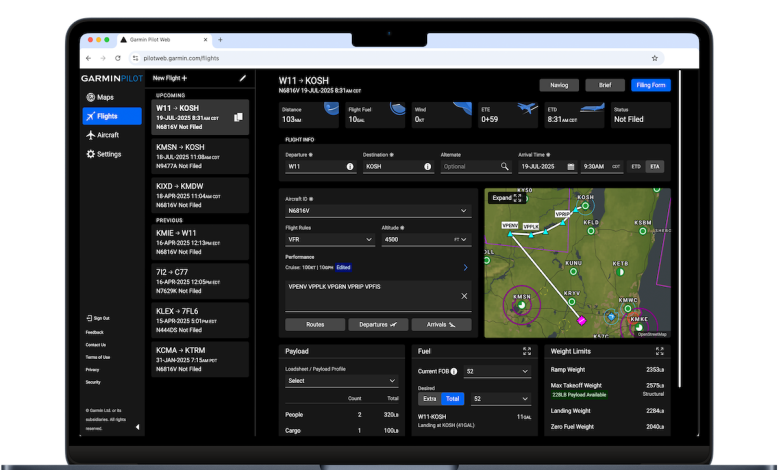The width and height of the screenshot is (779, 470).
Task: Open the Filing Form
Action: pos(651,85)
